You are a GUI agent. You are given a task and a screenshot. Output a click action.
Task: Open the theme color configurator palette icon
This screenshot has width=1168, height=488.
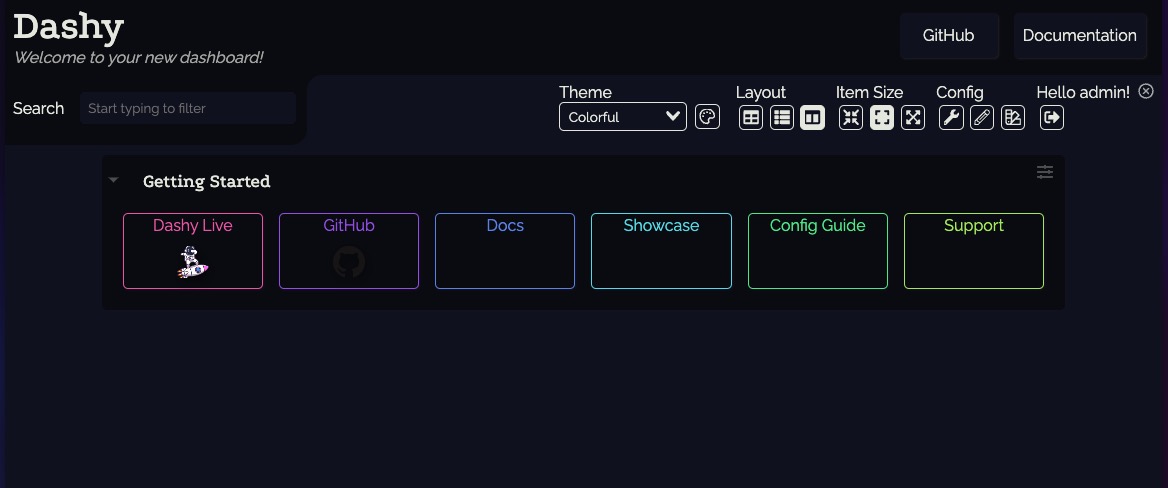point(707,117)
